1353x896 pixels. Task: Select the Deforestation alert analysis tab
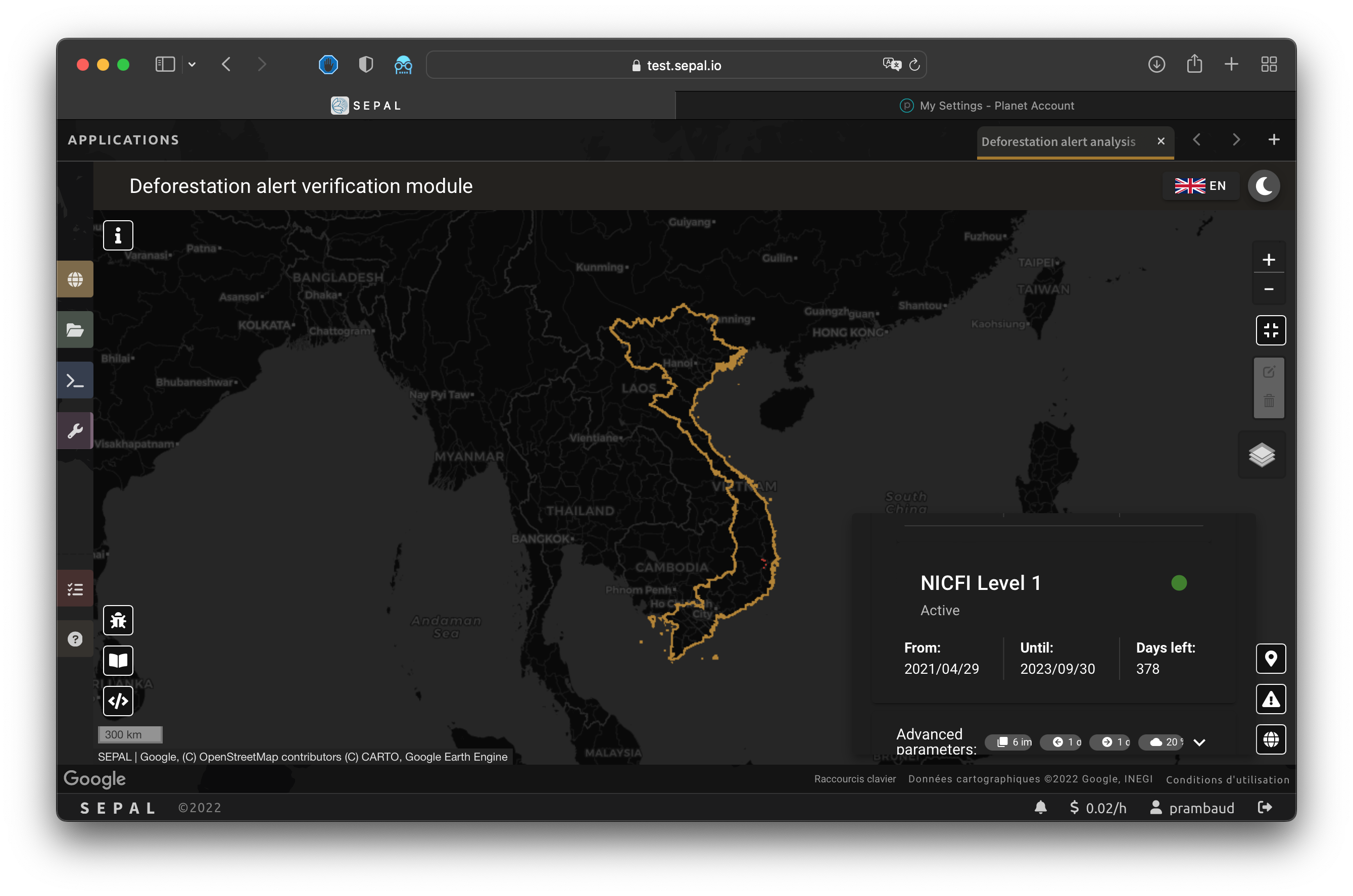point(1058,142)
